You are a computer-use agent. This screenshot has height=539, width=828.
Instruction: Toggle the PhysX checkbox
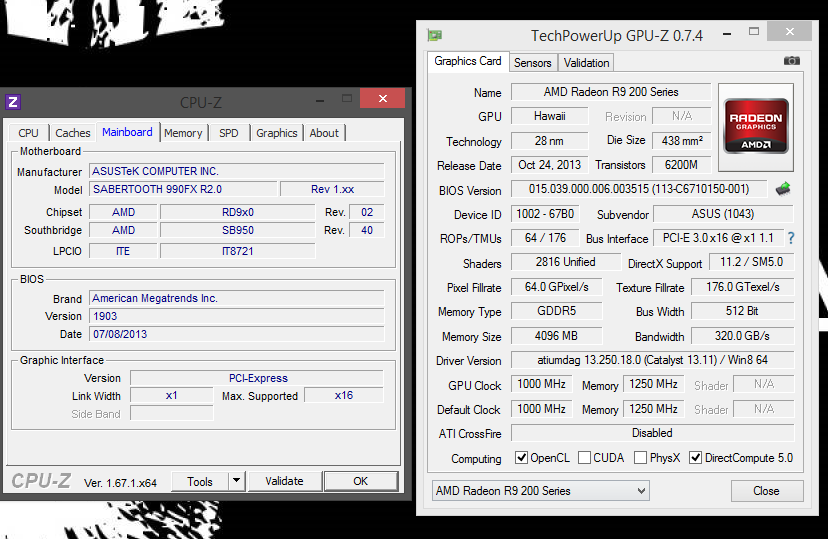point(640,458)
